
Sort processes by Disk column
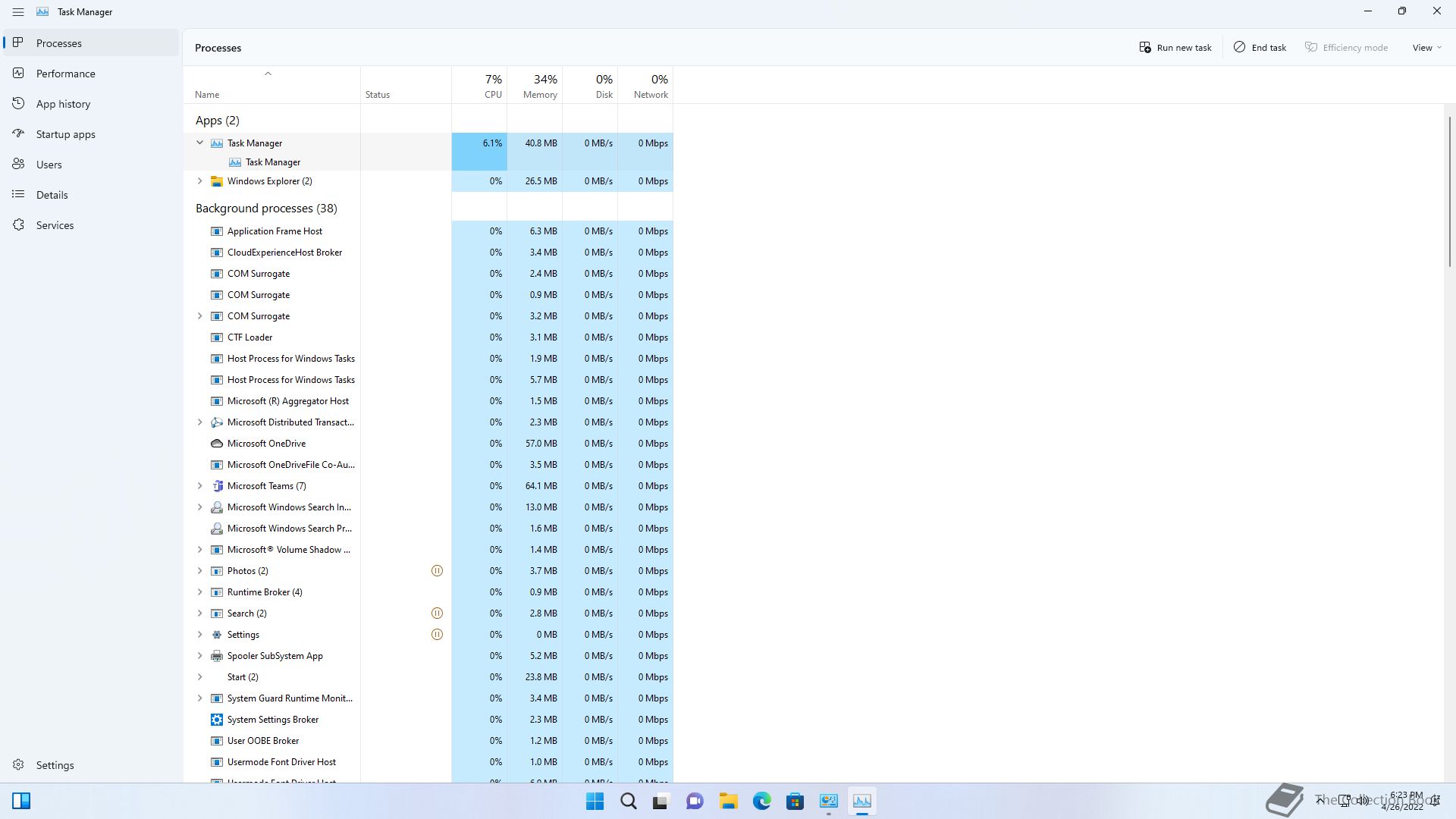[x=590, y=85]
